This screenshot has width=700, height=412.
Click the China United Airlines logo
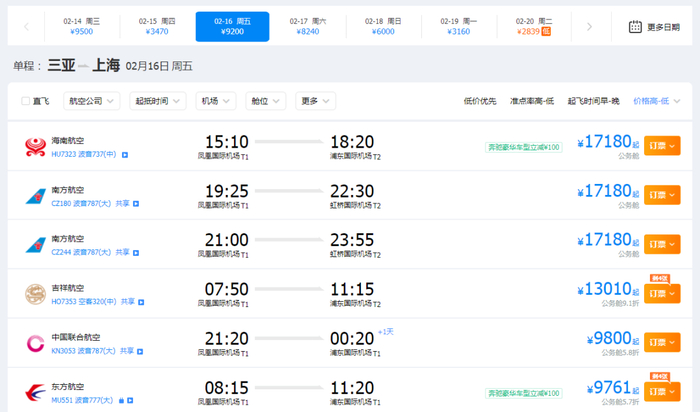pyautogui.click(x=35, y=343)
